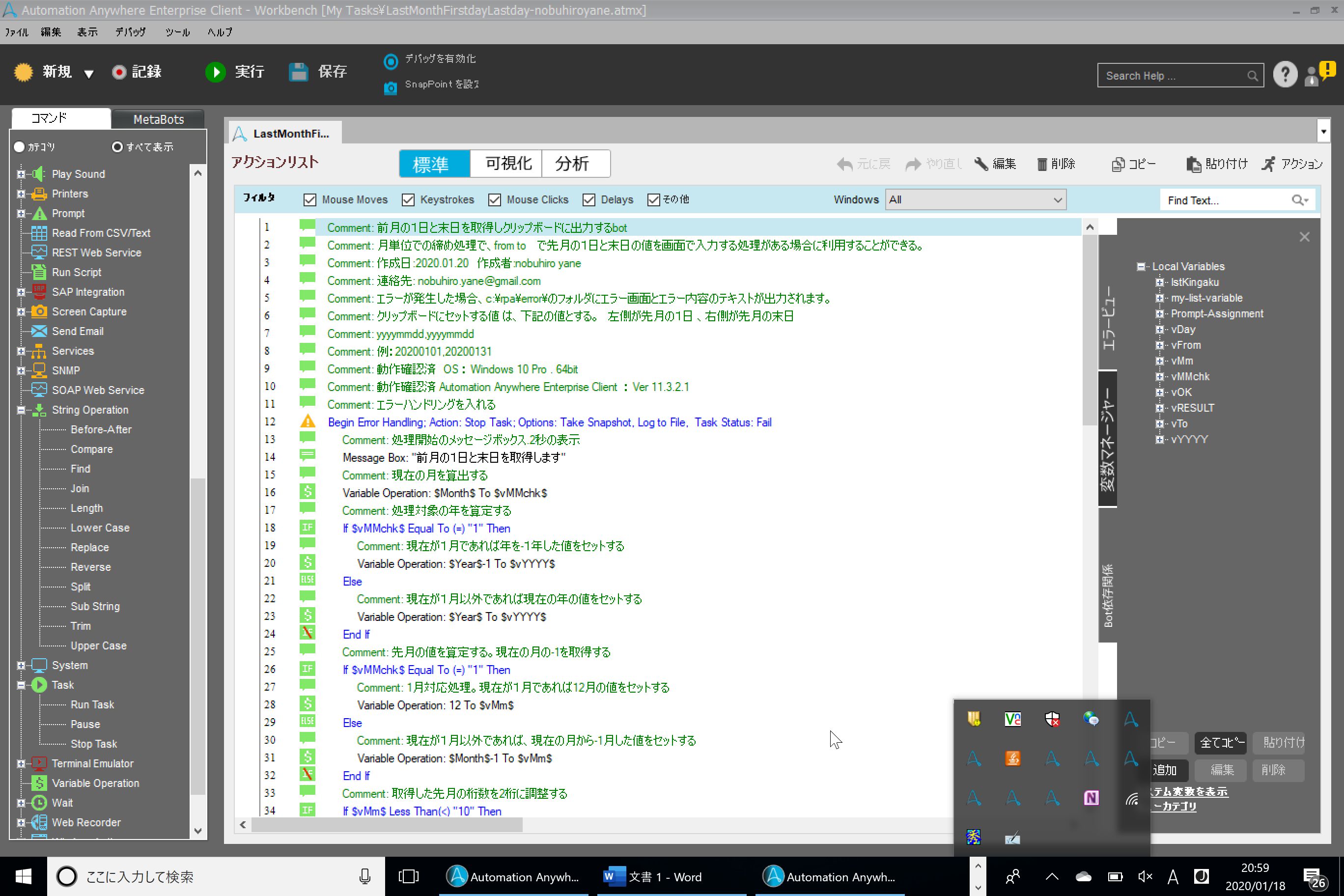The width and height of the screenshot is (1344, 896).
Task: Click the 全てコピー button in variable panel
Action: pos(1221,743)
